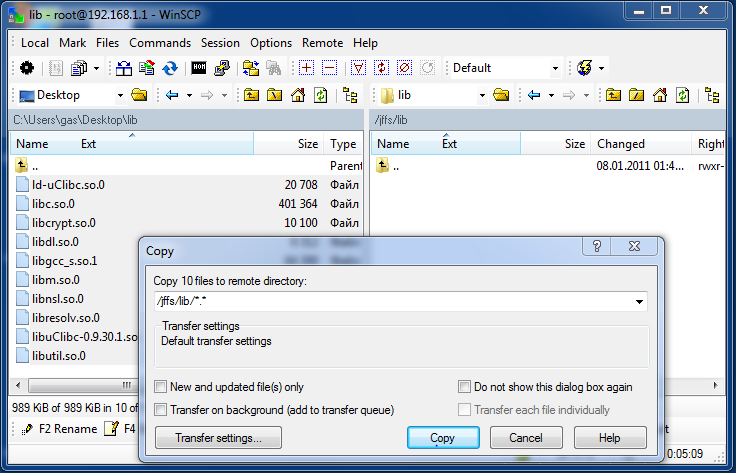Image resolution: width=736 pixels, height=473 pixels.
Task: Click the Synchronize directories icon
Action: [x=147, y=68]
